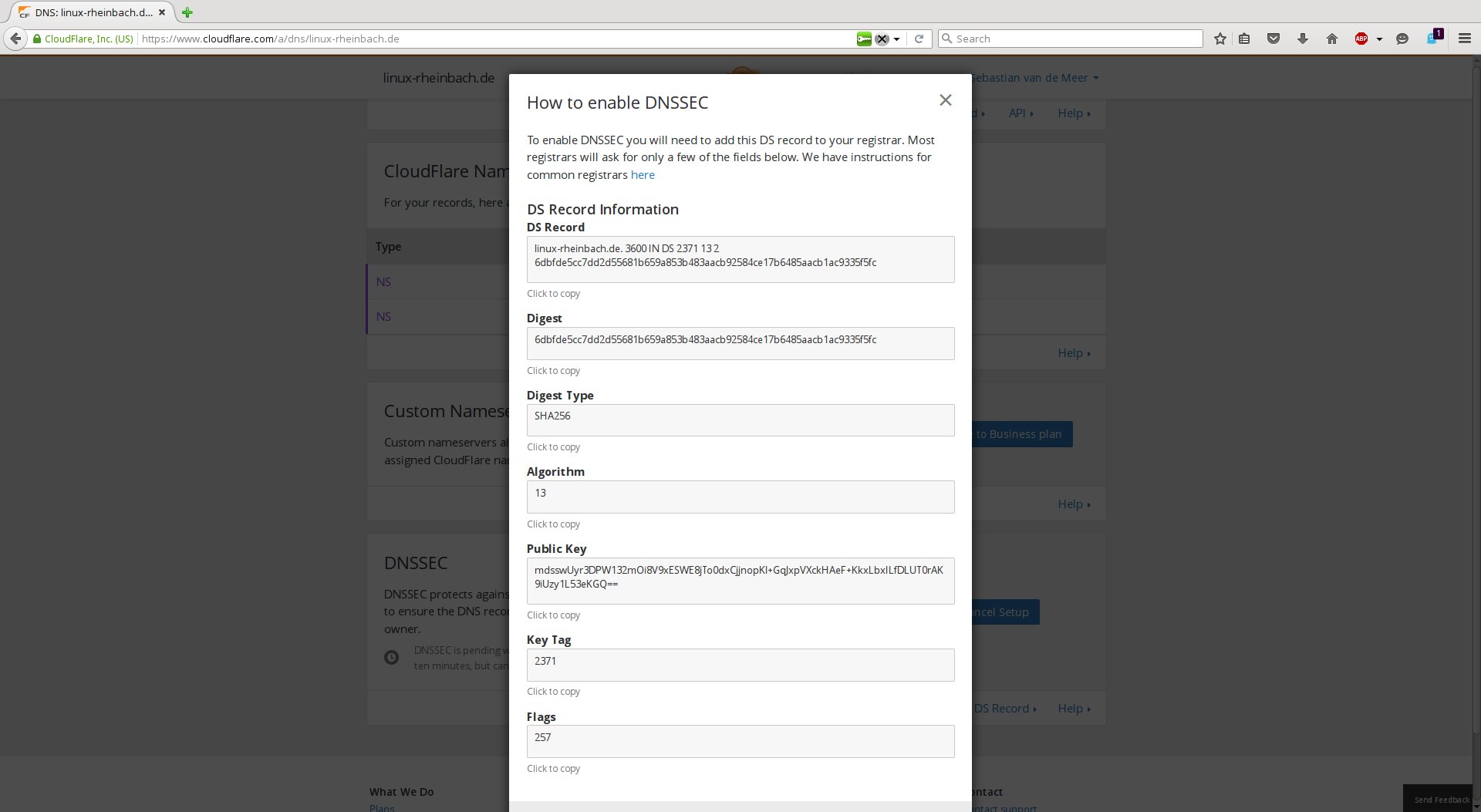Viewport: 1481px width, 812px height.
Task: Copy the Flags field 257
Action: (x=740, y=741)
